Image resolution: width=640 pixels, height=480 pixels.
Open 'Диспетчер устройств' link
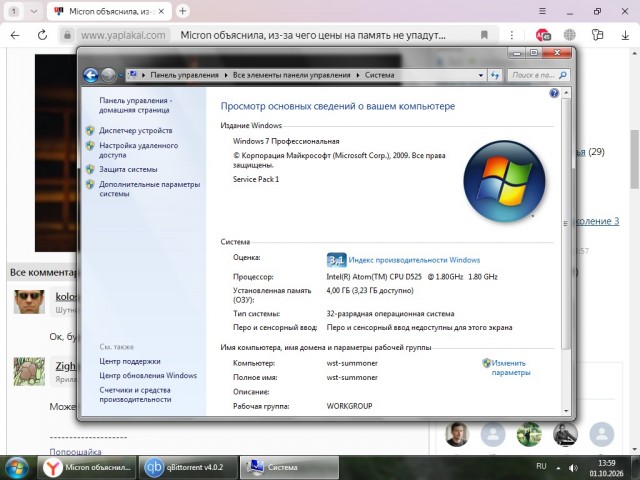tap(136, 131)
